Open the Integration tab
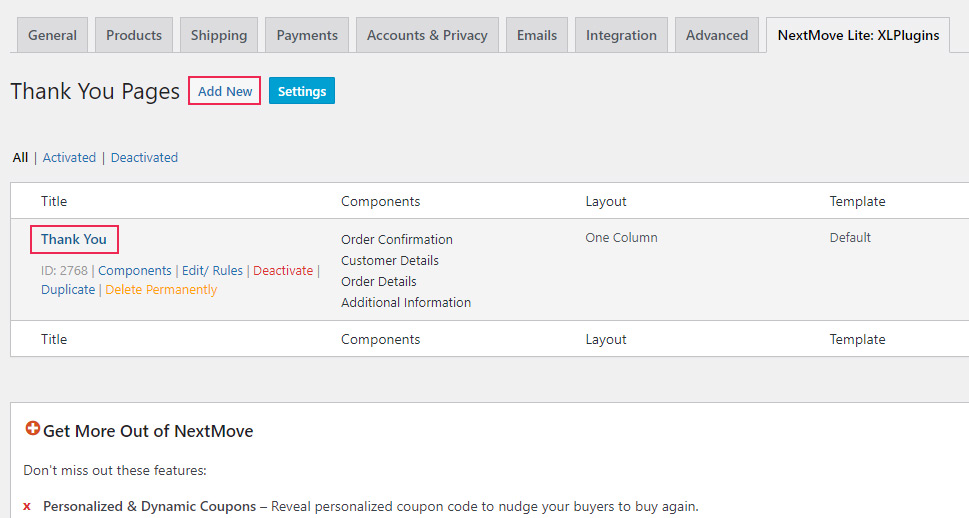Viewport: 969px width, 518px height. 621,35
